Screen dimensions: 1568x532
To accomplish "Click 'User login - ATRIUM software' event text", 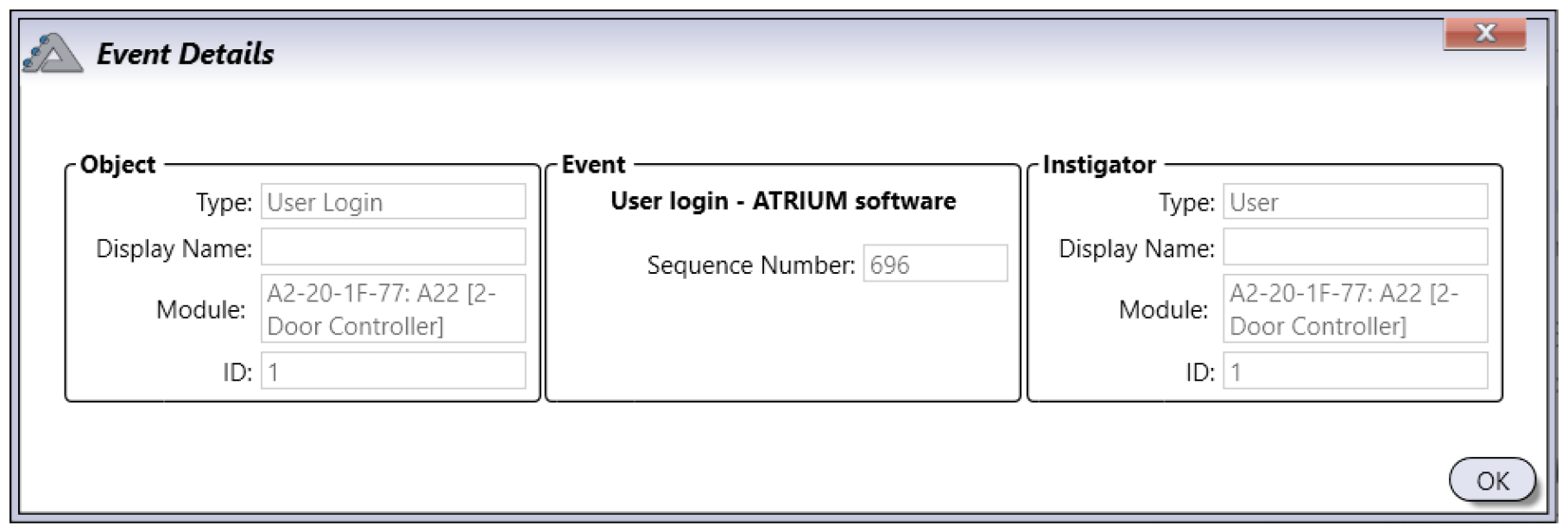I will (783, 201).
